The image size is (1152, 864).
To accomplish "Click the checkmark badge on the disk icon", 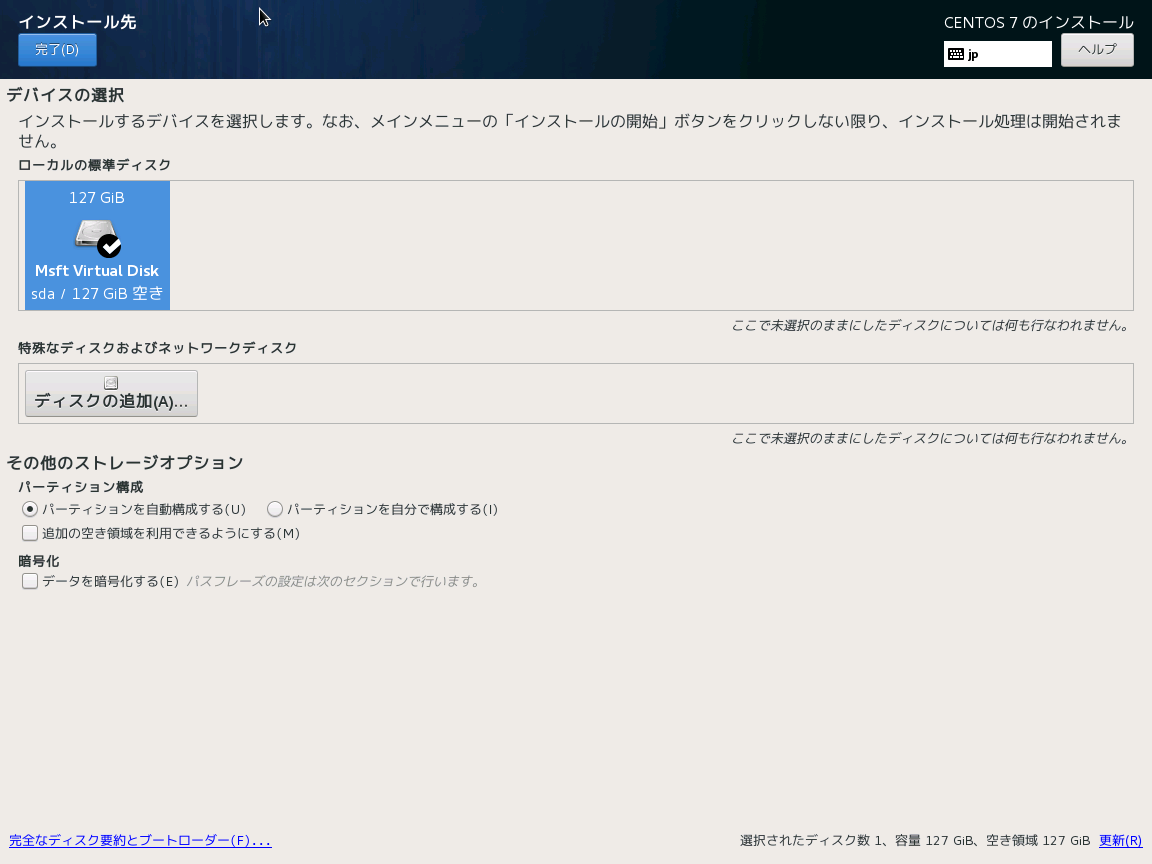I will (109, 246).
